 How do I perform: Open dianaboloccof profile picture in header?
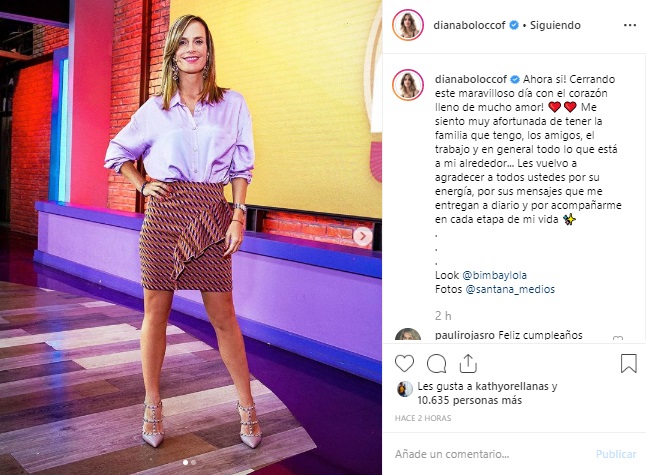pos(408,25)
